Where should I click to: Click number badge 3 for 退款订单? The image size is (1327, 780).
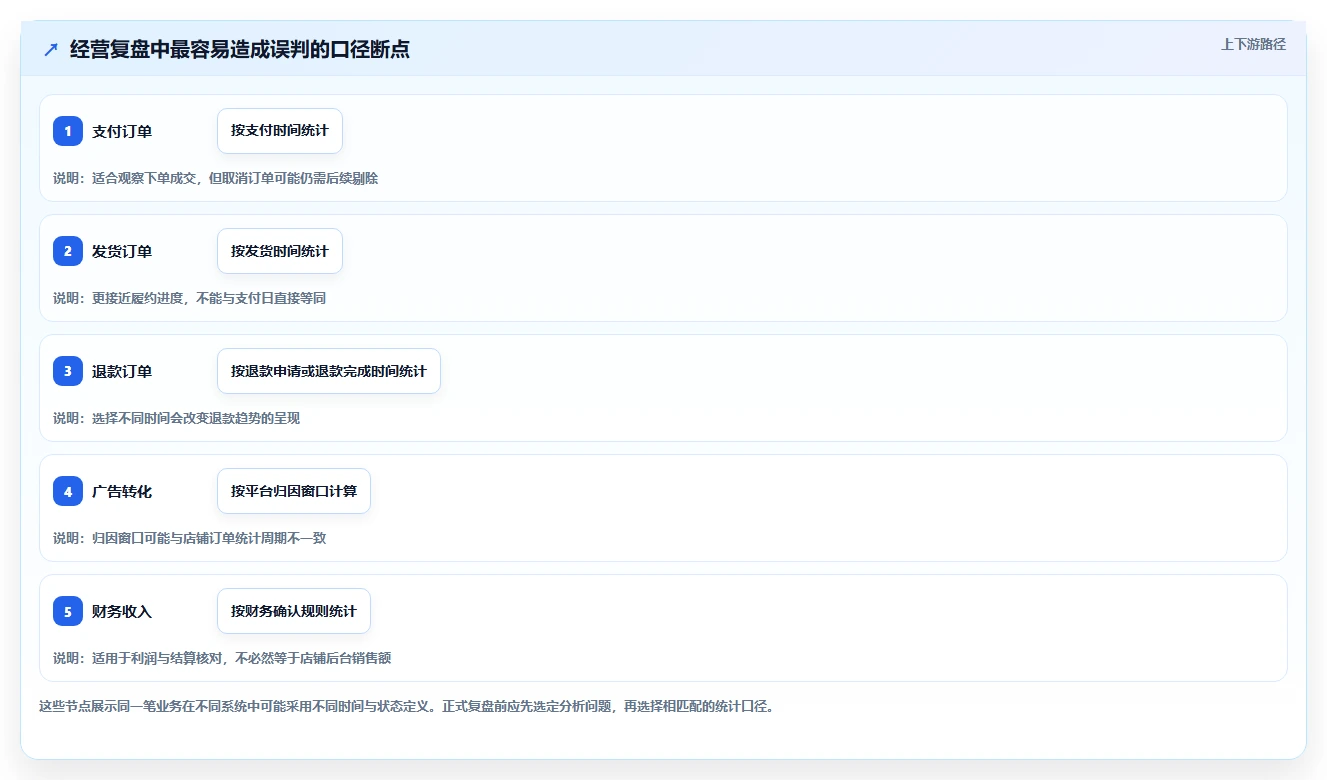[x=68, y=371]
